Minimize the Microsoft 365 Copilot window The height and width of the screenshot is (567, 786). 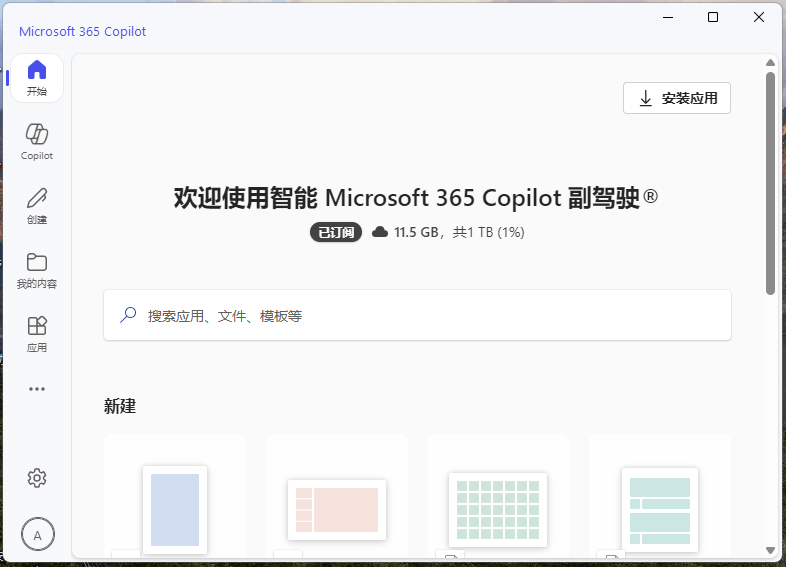pyautogui.click(x=668, y=17)
